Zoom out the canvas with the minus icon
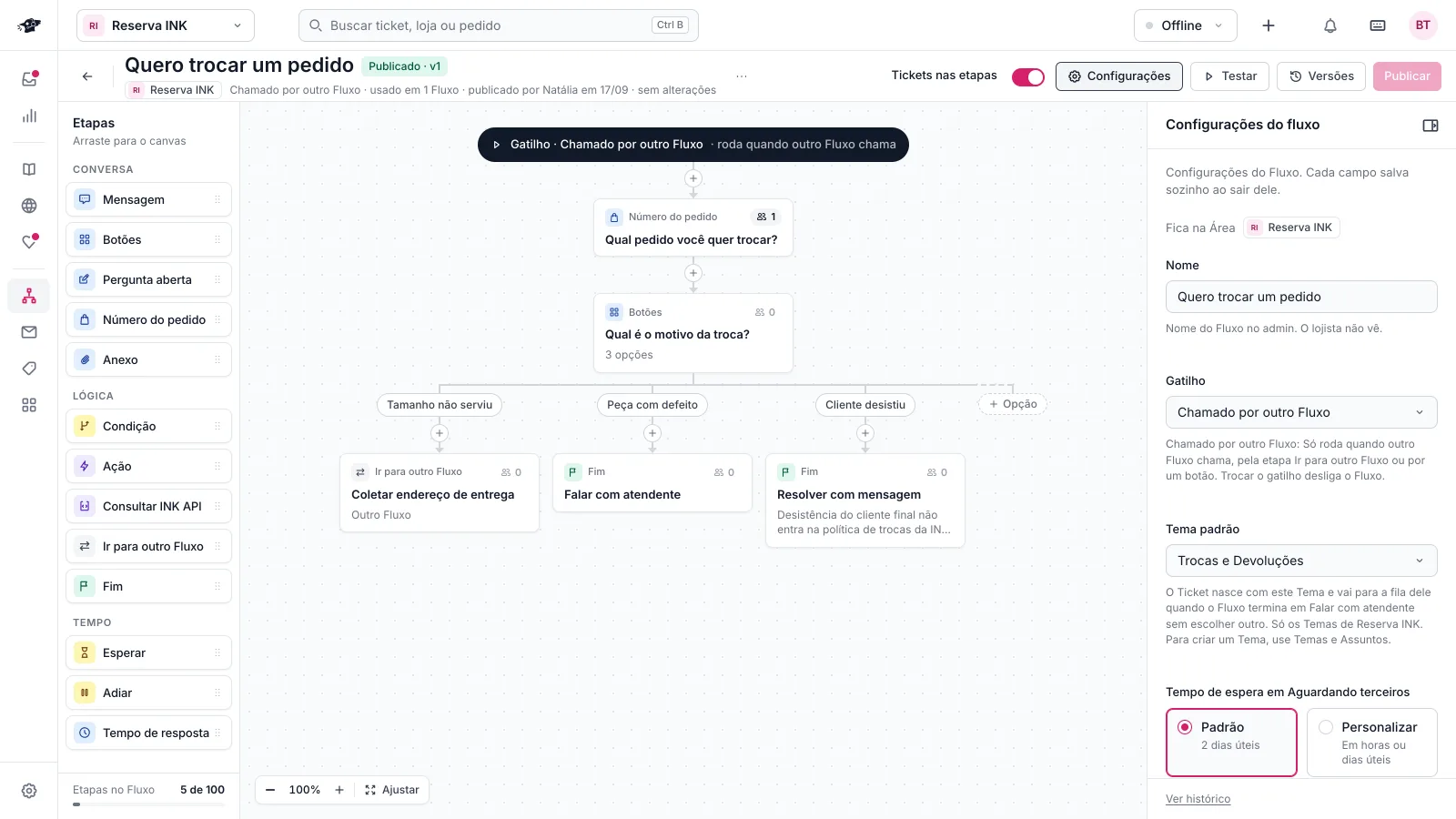Viewport: 1456px width, 819px height. (x=270, y=790)
